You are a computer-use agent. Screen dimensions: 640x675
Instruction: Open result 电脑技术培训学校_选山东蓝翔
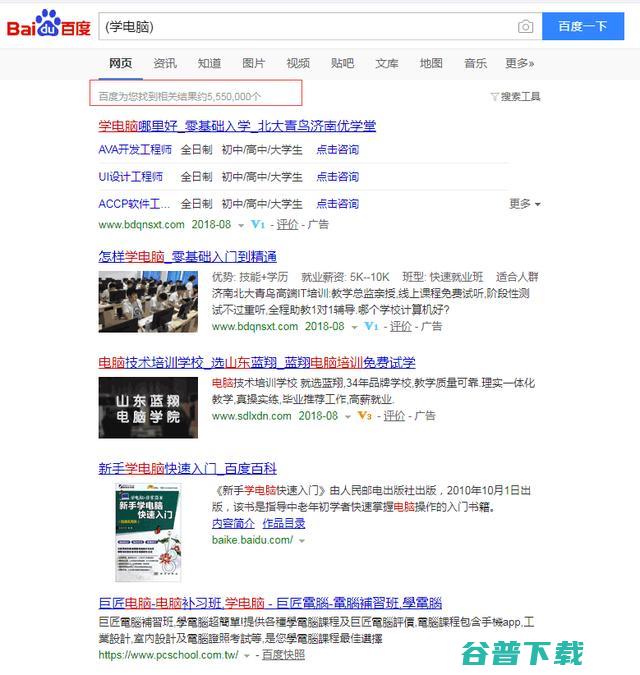[x=257, y=362]
